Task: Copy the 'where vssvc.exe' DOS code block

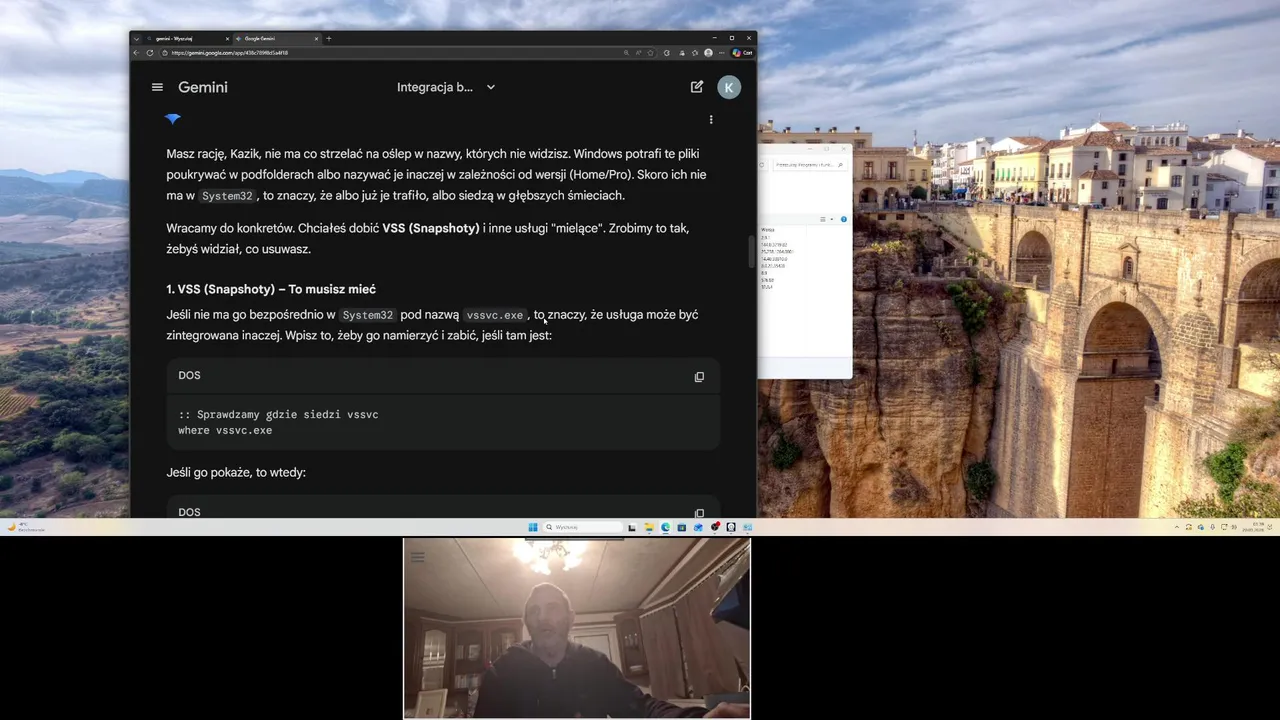Action: click(699, 377)
